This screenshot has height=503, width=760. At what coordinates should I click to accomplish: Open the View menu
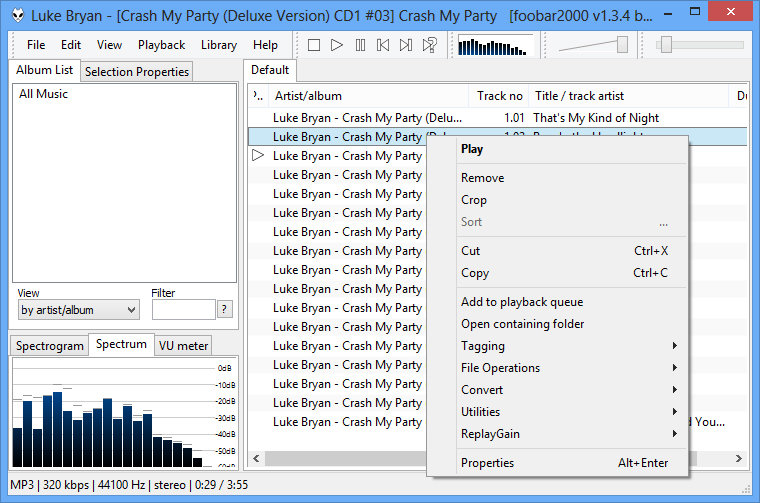point(109,45)
